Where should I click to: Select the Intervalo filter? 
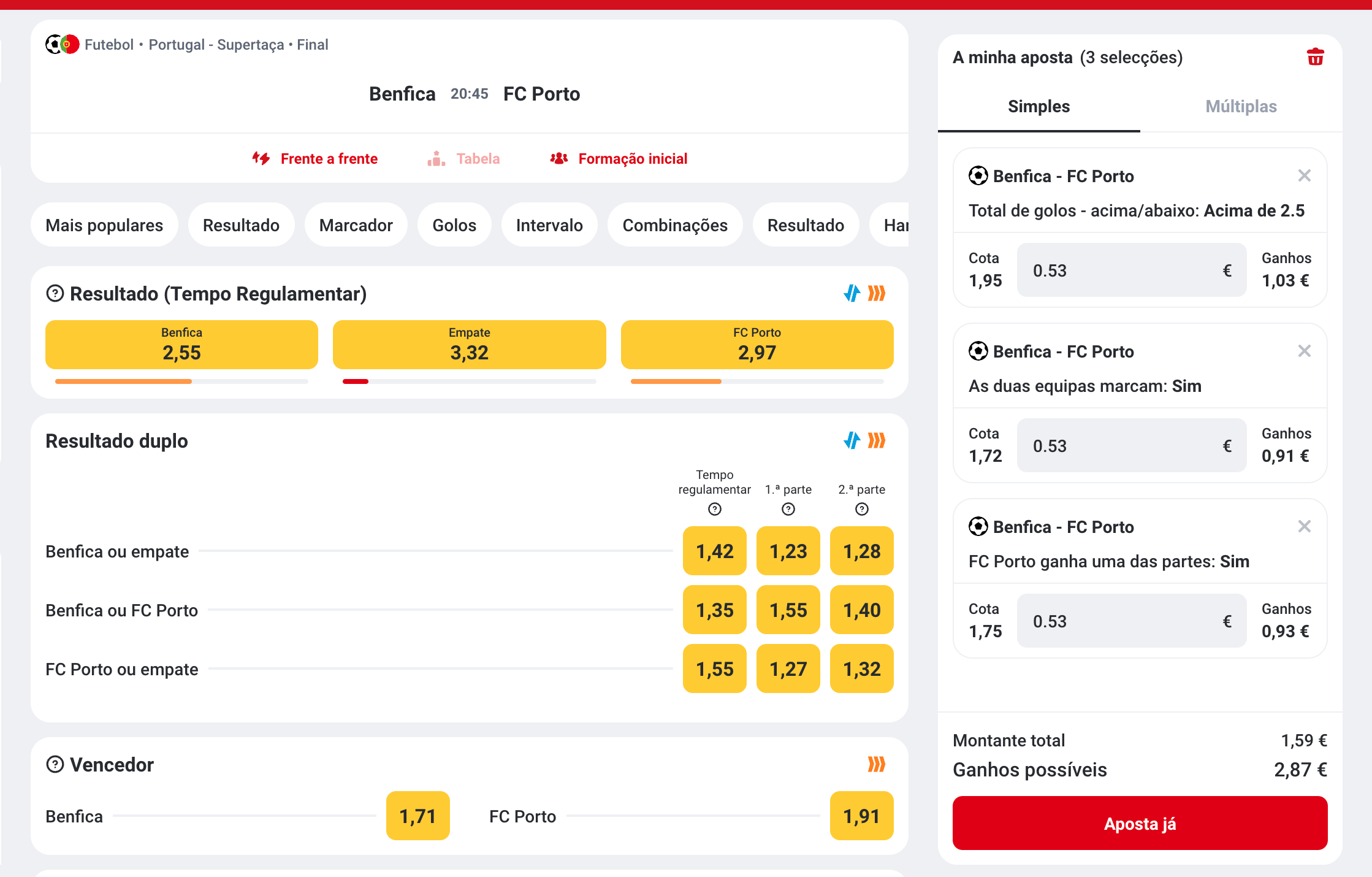[549, 225]
